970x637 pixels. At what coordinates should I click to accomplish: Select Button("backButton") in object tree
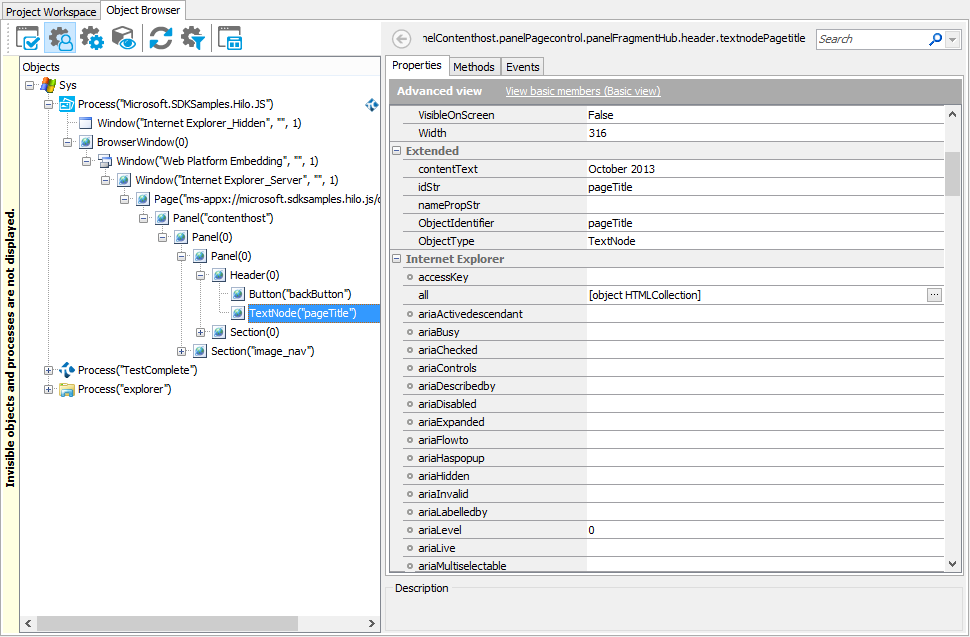click(299, 294)
